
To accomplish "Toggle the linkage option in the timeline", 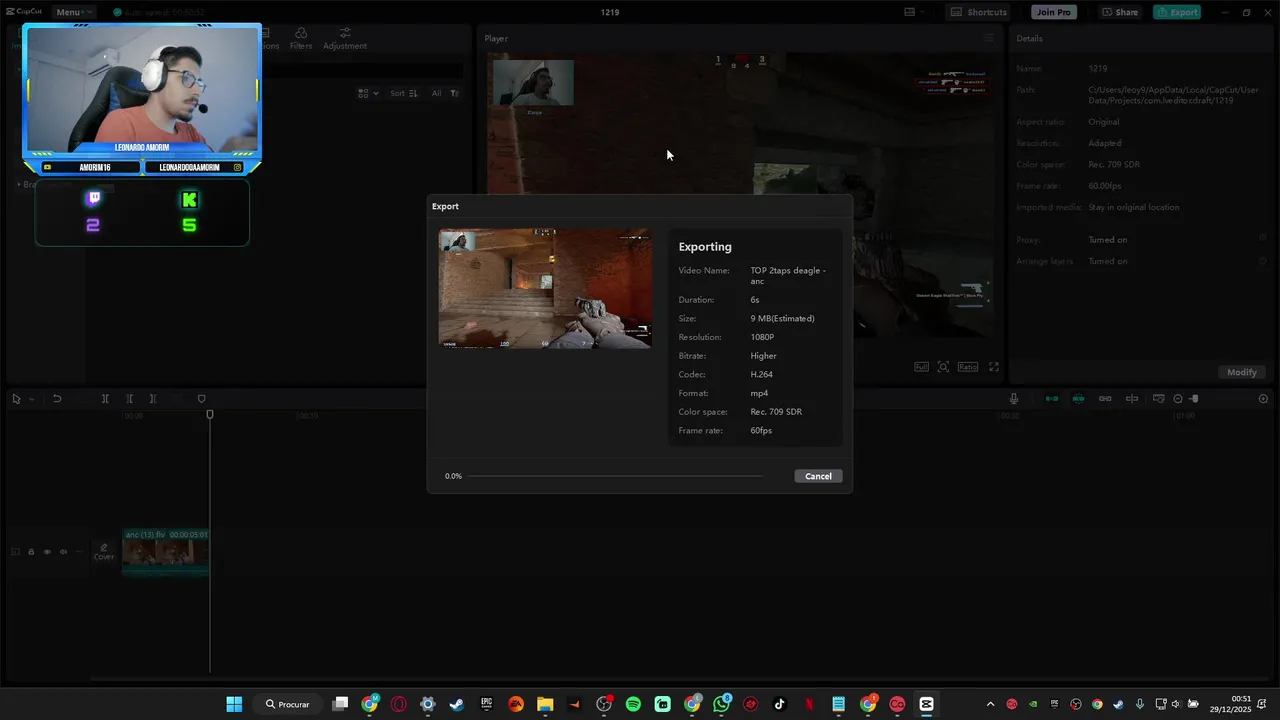I will [x=1105, y=399].
